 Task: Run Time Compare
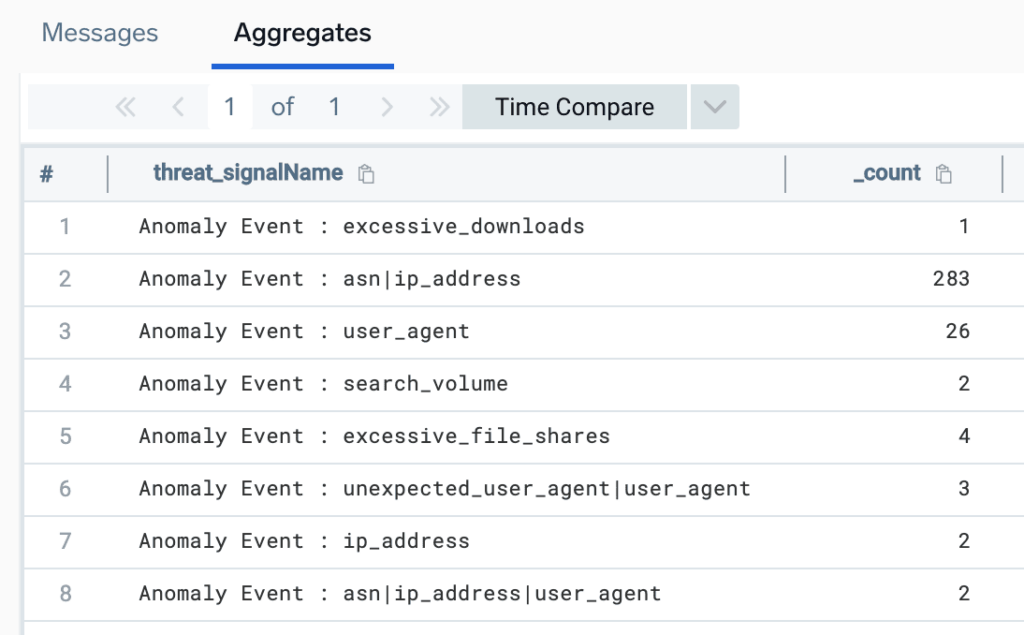tap(573, 106)
